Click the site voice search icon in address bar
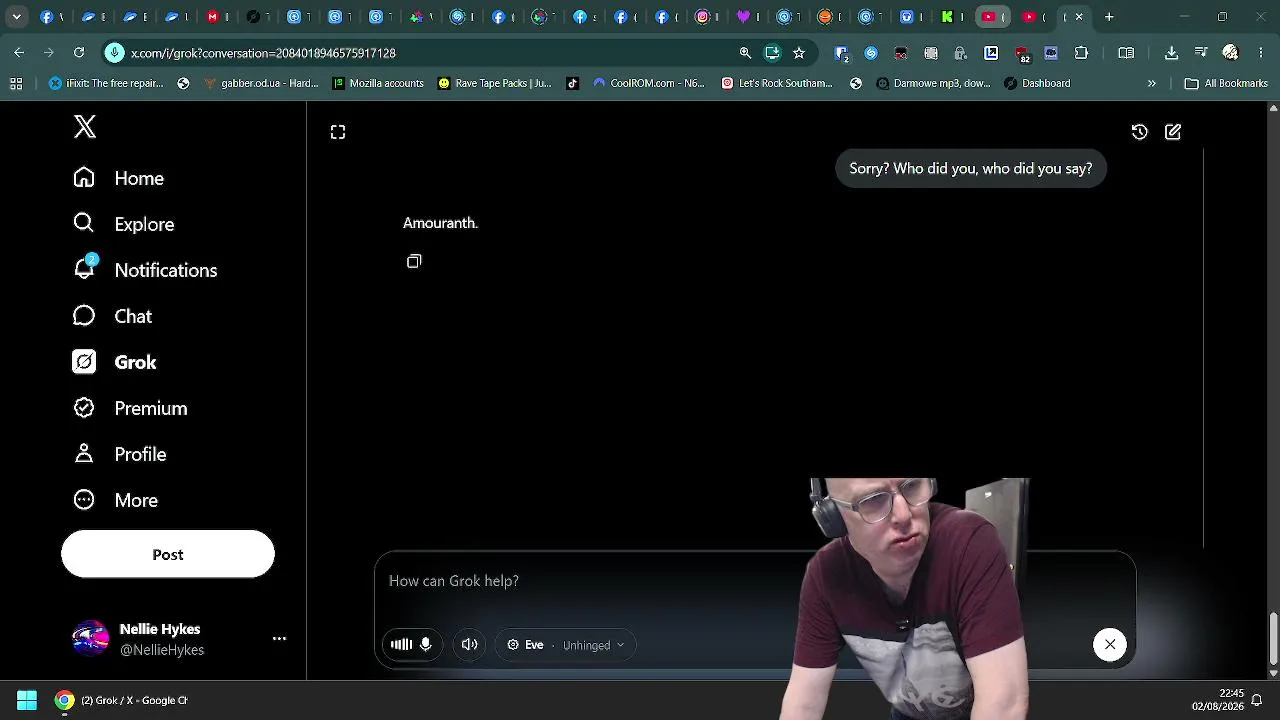This screenshot has width=1280, height=720. click(x=115, y=53)
